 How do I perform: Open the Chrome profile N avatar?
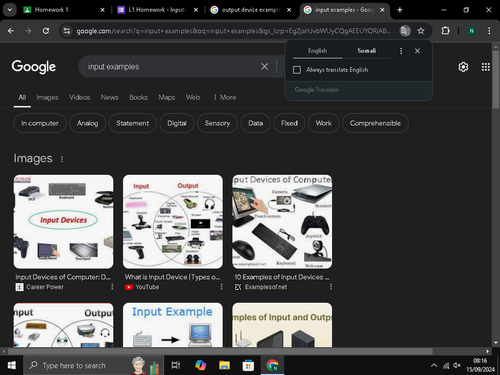(x=471, y=31)
